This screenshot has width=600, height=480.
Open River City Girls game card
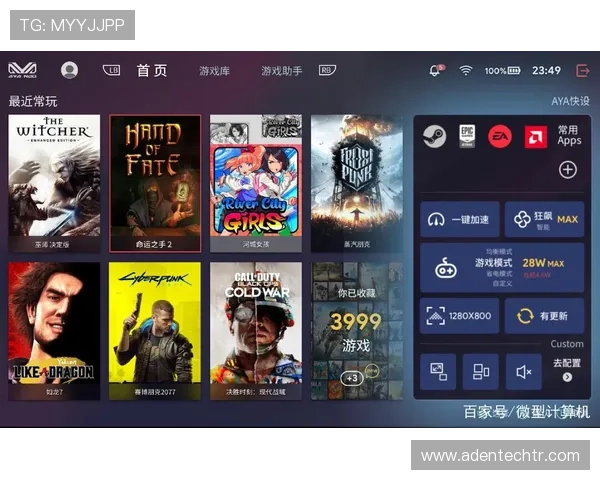(256, 183)
